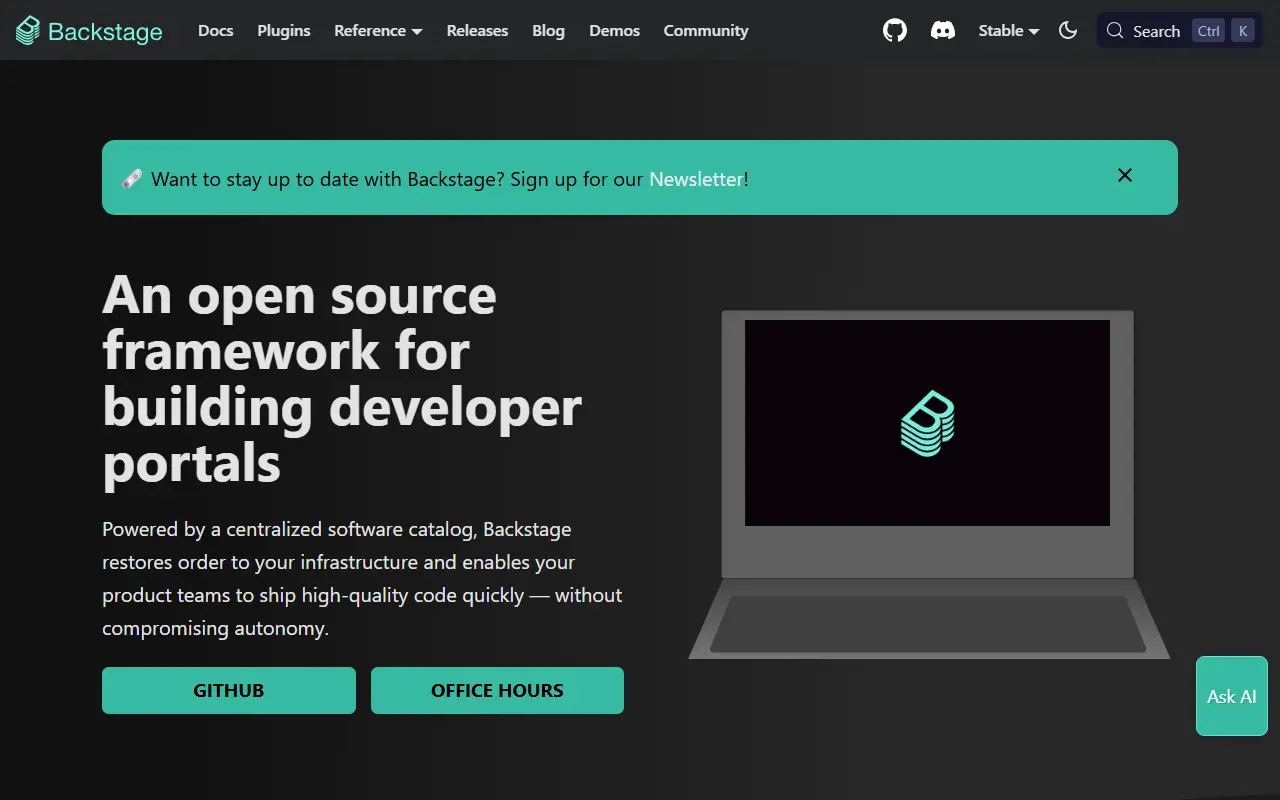Visit the Demos page
The height and width of the screenshot is (800, 1280).
pyautogui.click(x=614, y=31)
